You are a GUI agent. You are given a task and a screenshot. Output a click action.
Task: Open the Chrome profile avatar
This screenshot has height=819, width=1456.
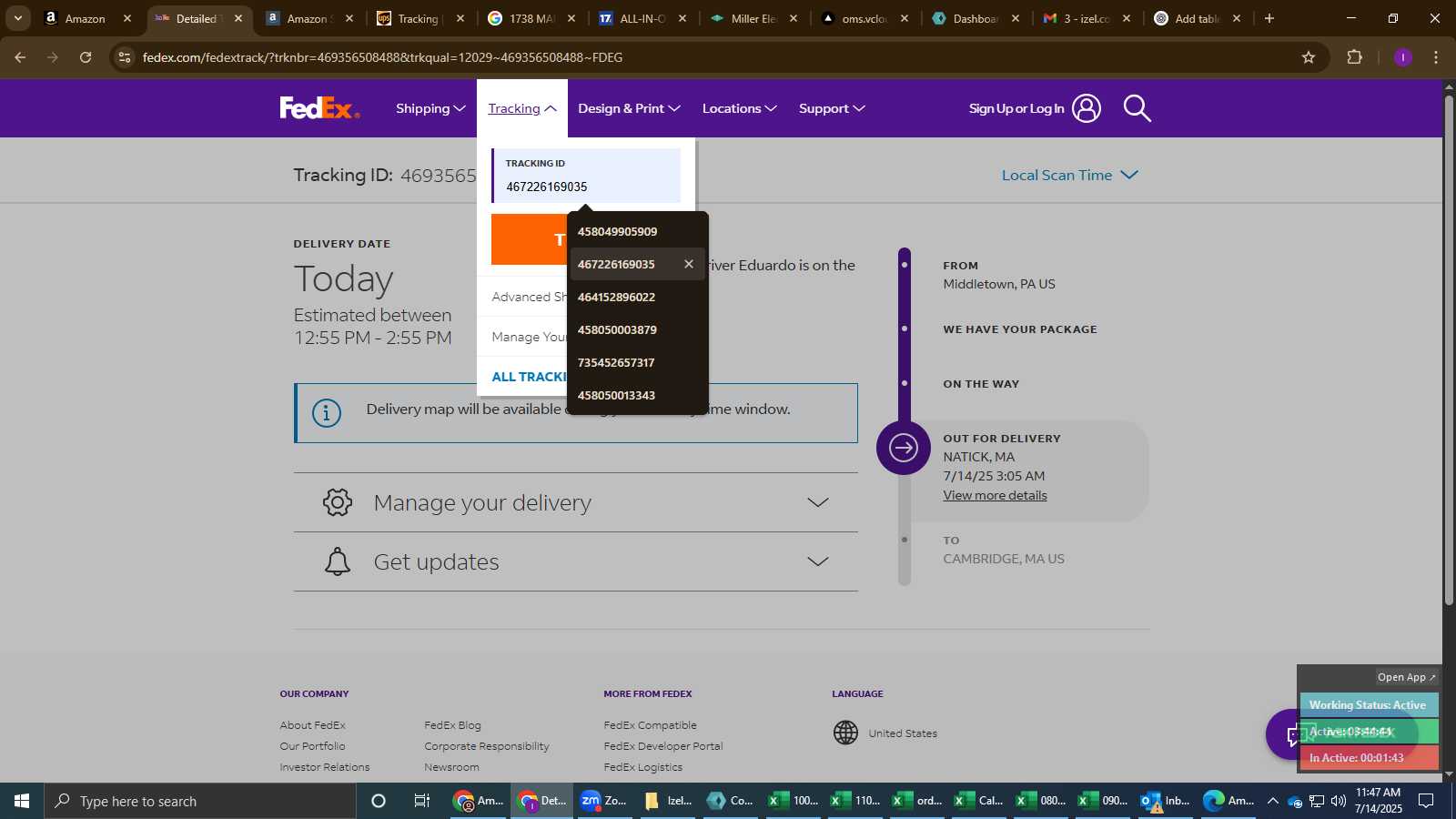pyautogui.click(x=1403, y=57)
